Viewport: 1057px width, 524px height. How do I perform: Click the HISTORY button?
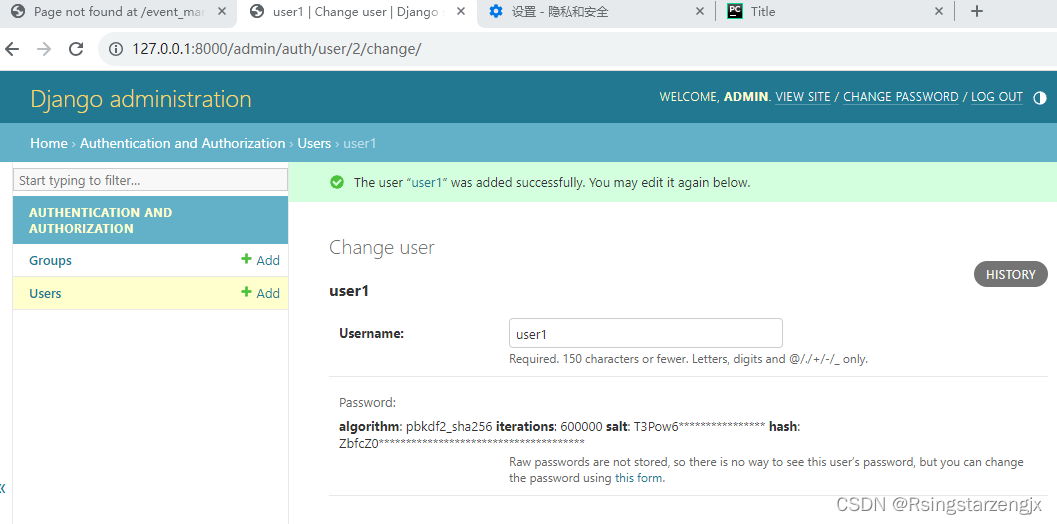(x=1010, y=274)
